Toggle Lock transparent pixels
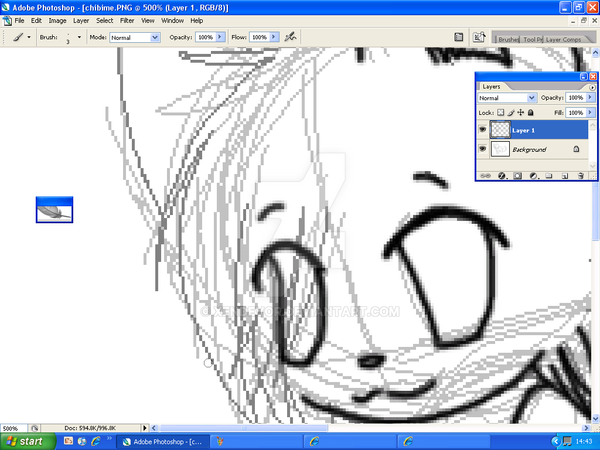The width and height of the screenshot is (600, 450). [501, 112]
